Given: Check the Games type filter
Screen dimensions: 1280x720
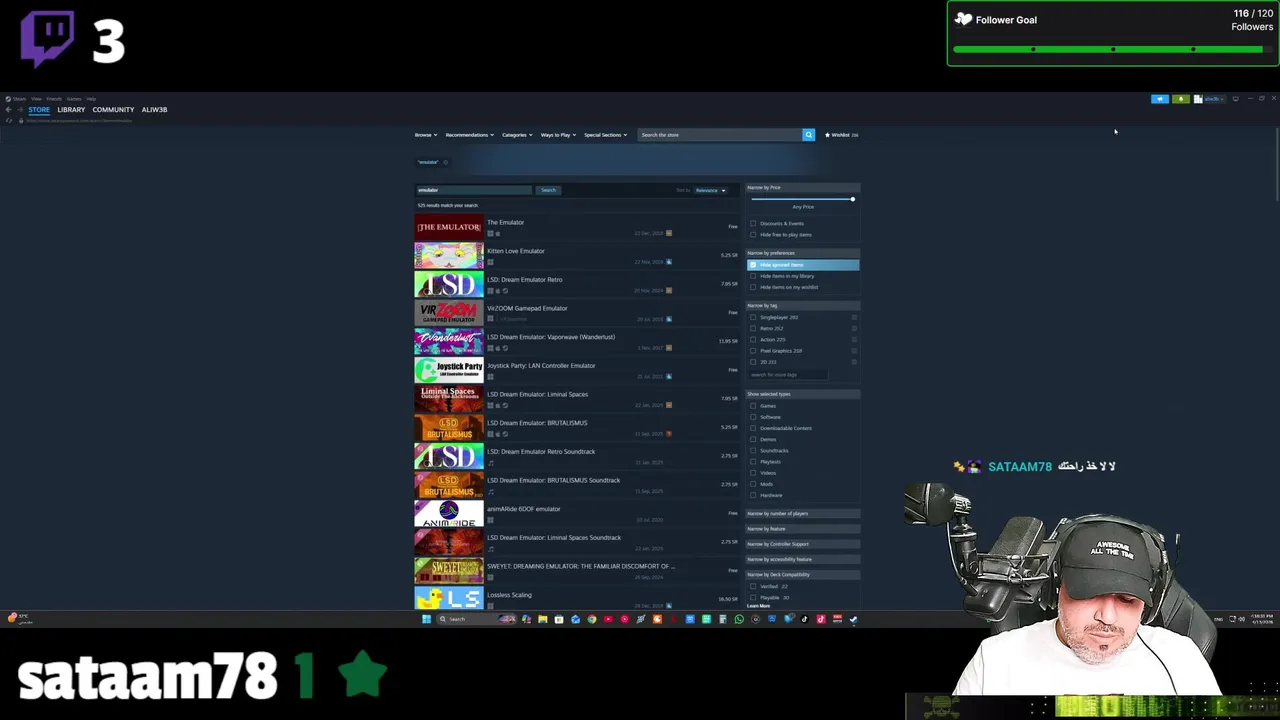Looking at the screenshot, I should tap(753, 406).
